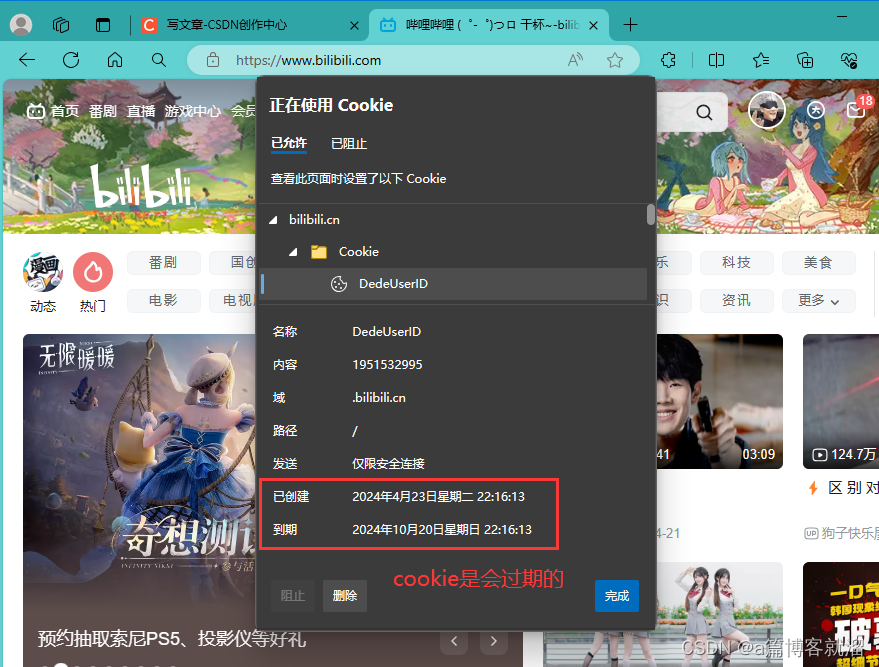Open the 游戏中心 nav link
The image size is (879, 667).
pyautogui.click(x=193, y=111)
